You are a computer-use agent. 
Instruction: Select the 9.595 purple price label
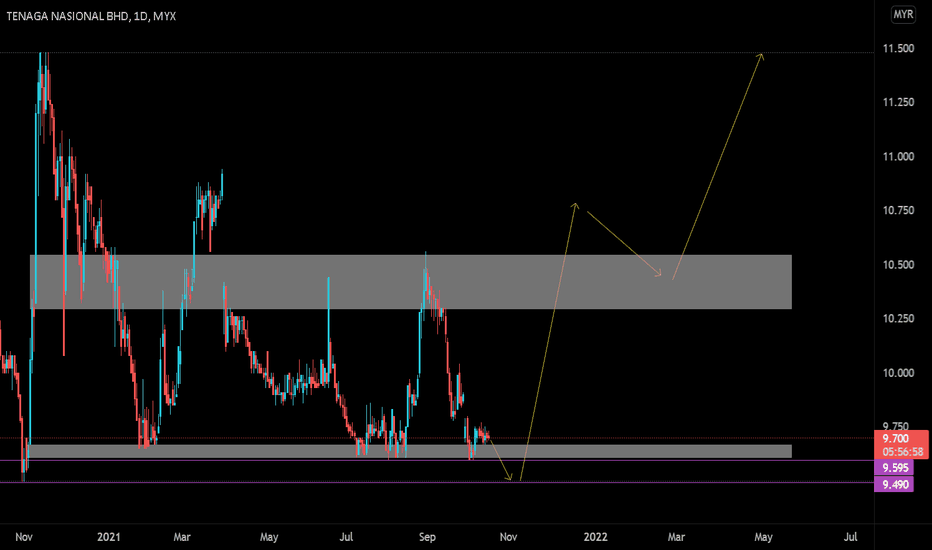click(895, 467)
